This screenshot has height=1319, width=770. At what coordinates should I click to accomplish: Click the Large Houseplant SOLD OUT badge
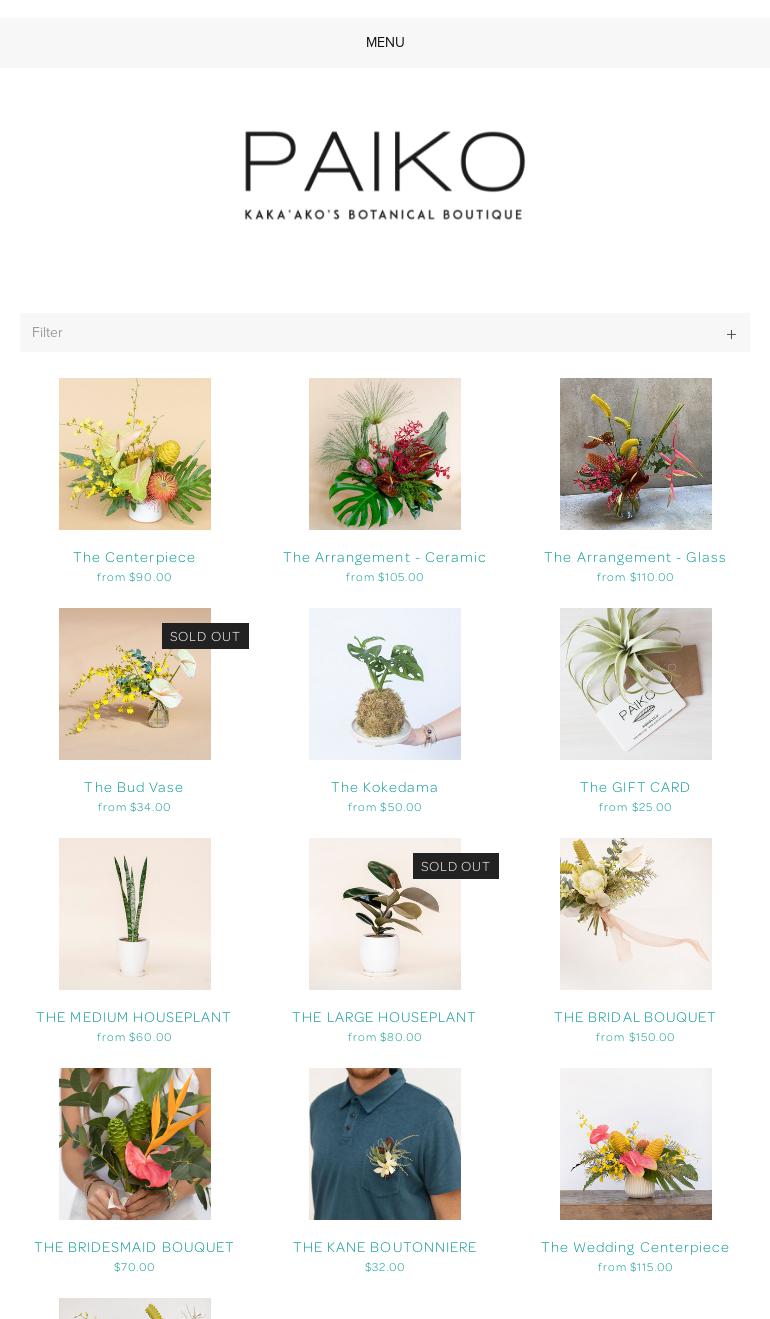click(456, 866)
